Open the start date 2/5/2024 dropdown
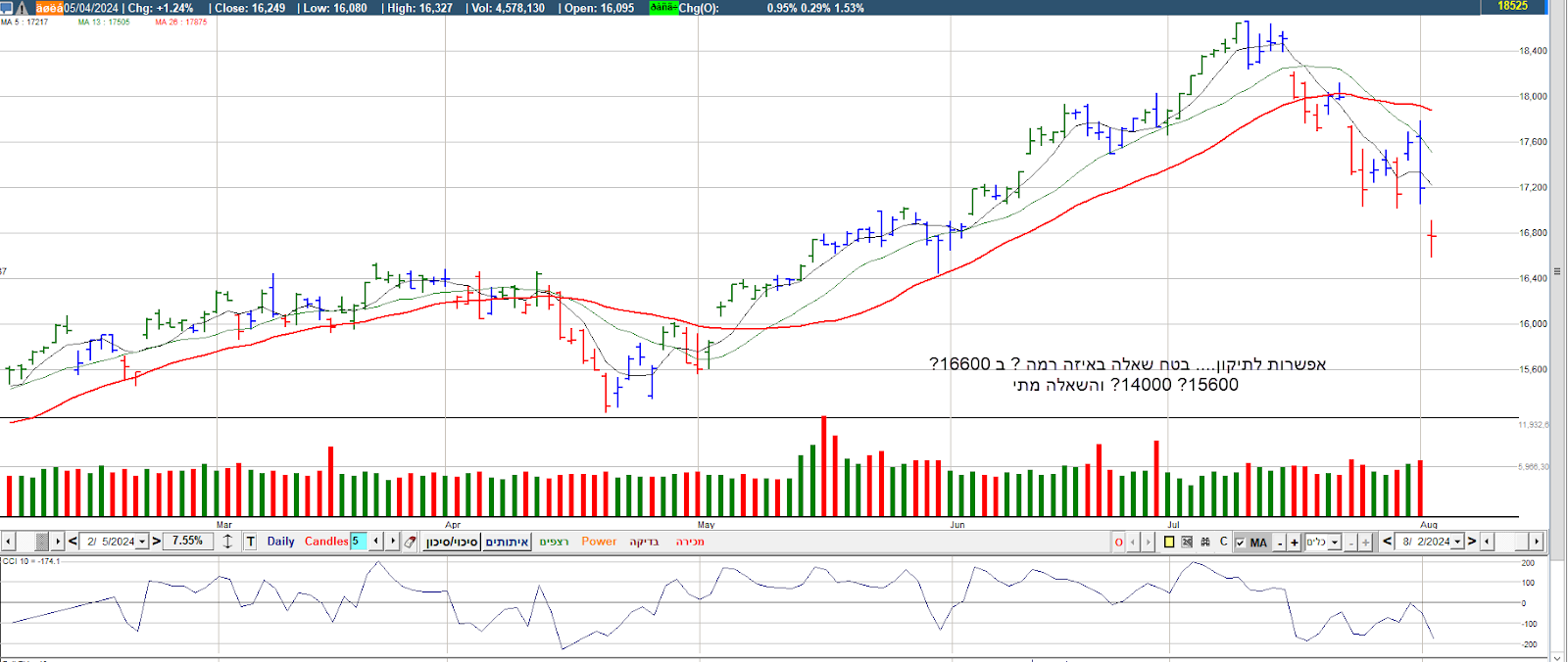Image resolution: width=1568 pixels, height=662 pixels. (x=141, y=542)
